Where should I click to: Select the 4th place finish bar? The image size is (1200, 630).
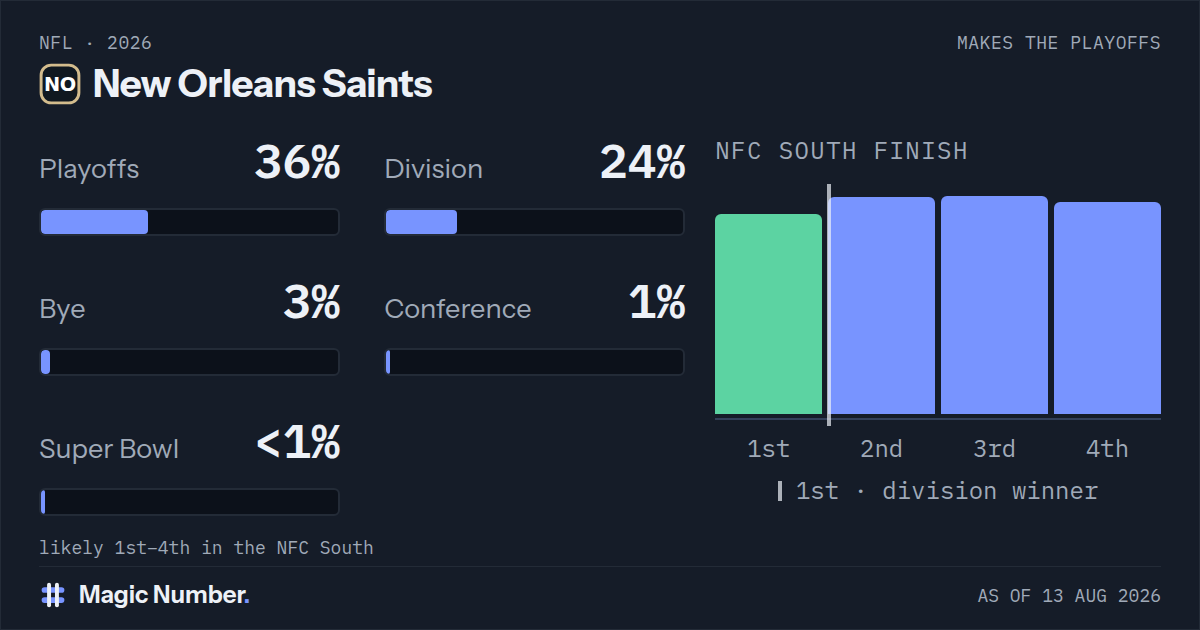(x=1107, y=308)
